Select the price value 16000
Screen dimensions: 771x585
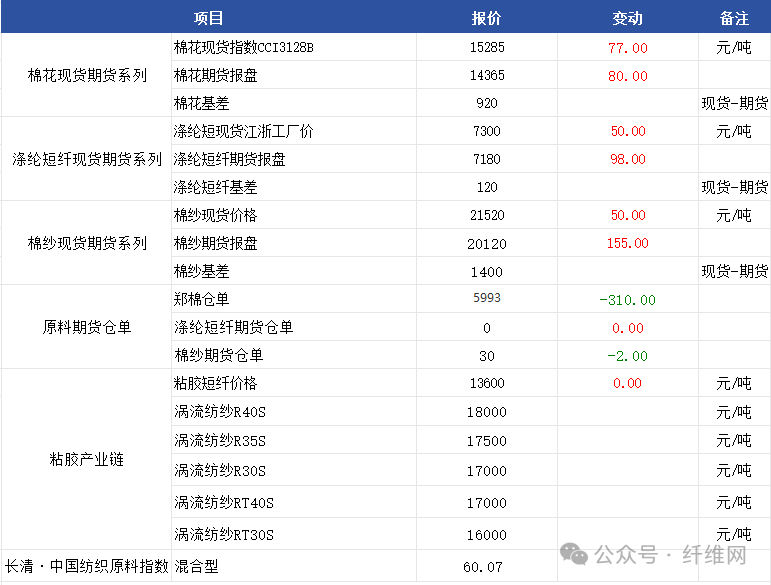click(487, 535)
